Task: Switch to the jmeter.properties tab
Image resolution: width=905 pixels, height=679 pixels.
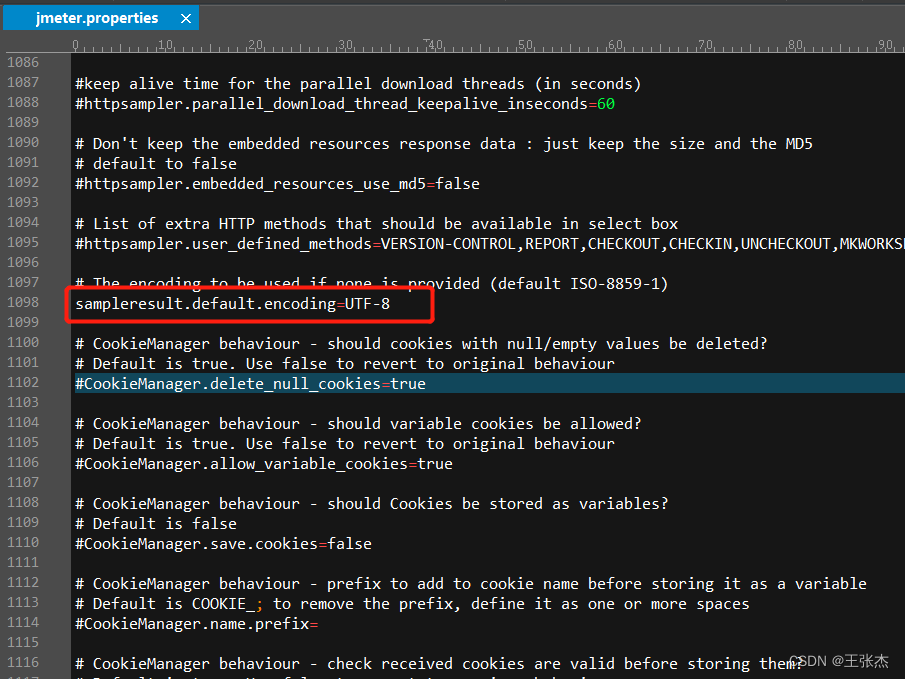Action: click(96, 18)
